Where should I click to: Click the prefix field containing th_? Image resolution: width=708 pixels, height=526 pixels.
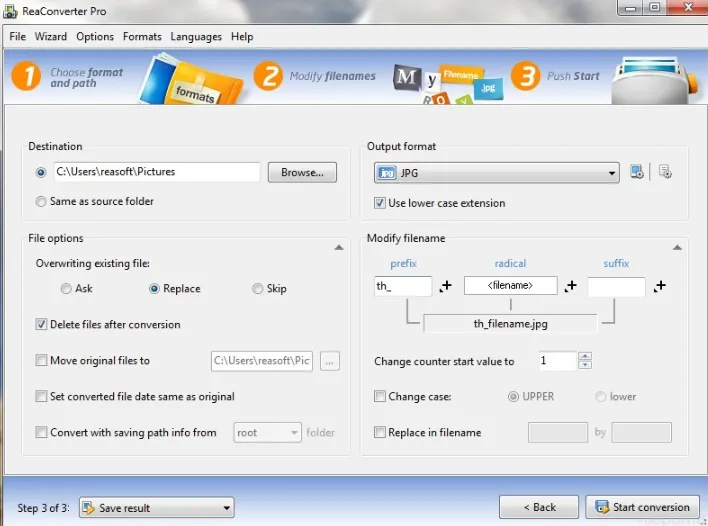403,286
